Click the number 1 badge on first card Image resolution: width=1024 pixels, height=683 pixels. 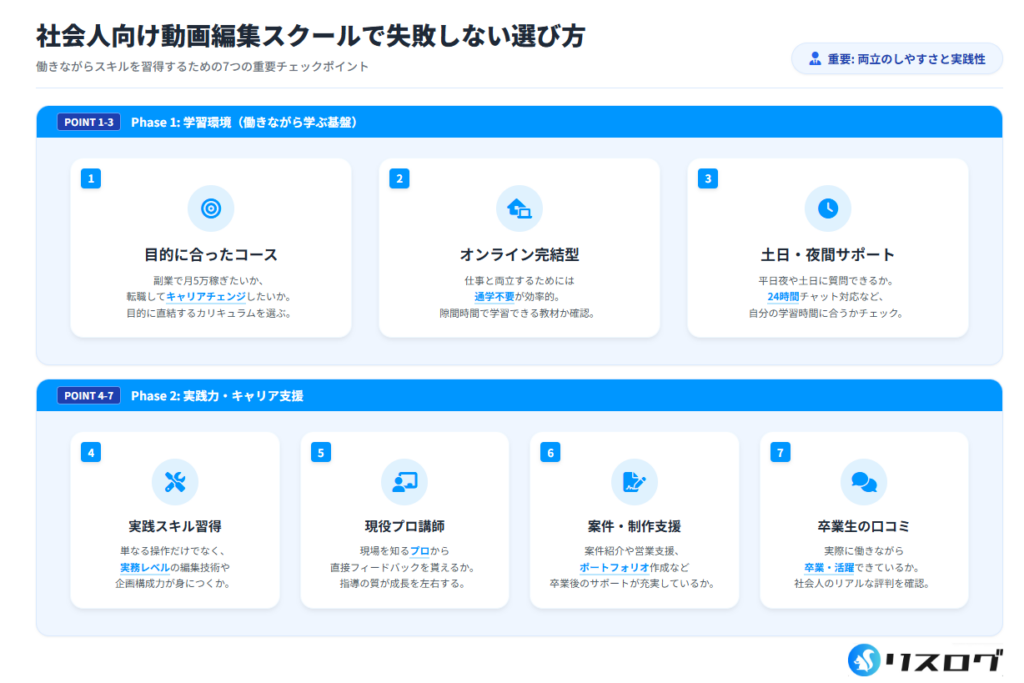(91, 179)
